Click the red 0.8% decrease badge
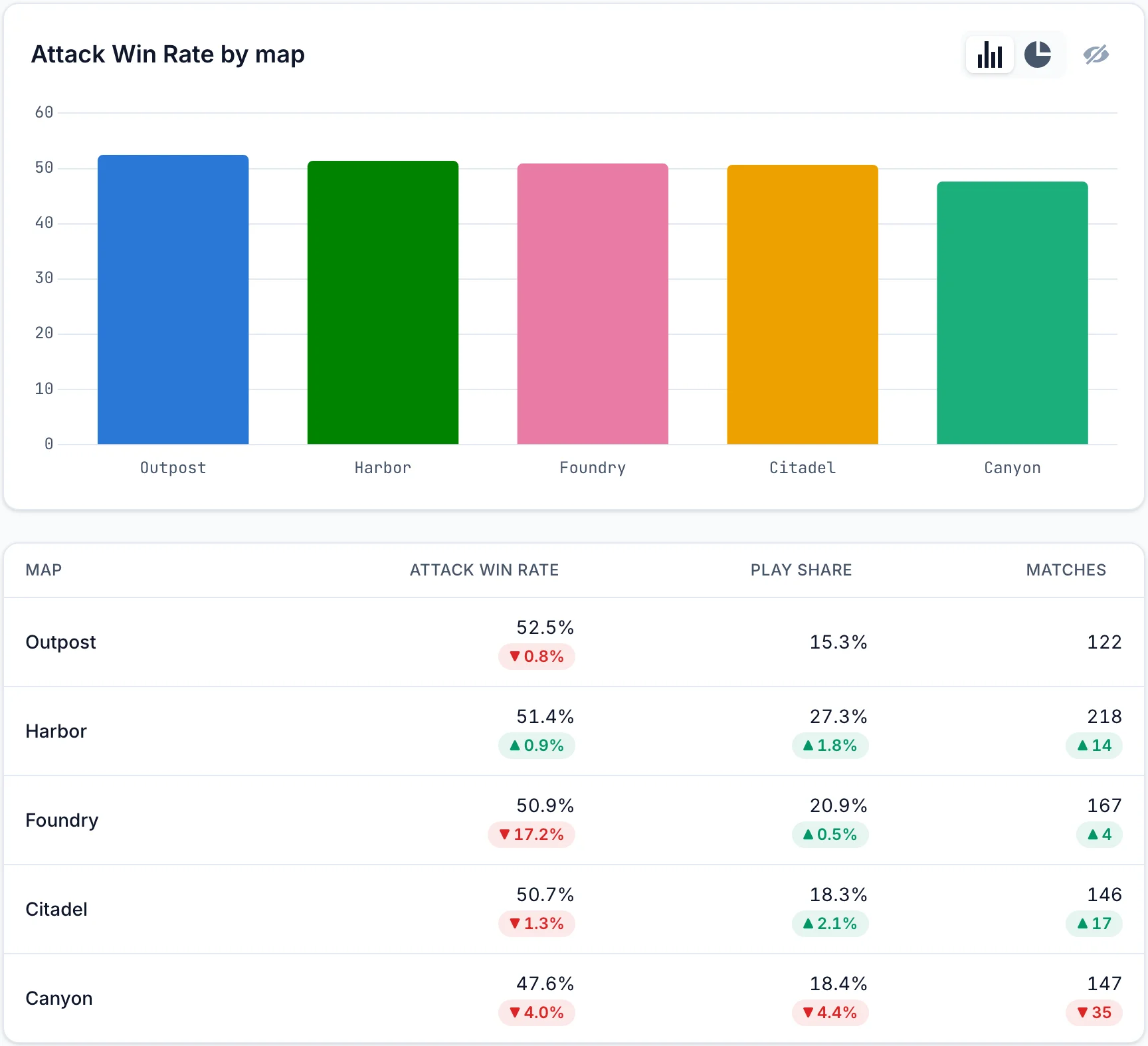This screenshot has width=1148, height=1046. pyautogui.click(x=537, y=657)
